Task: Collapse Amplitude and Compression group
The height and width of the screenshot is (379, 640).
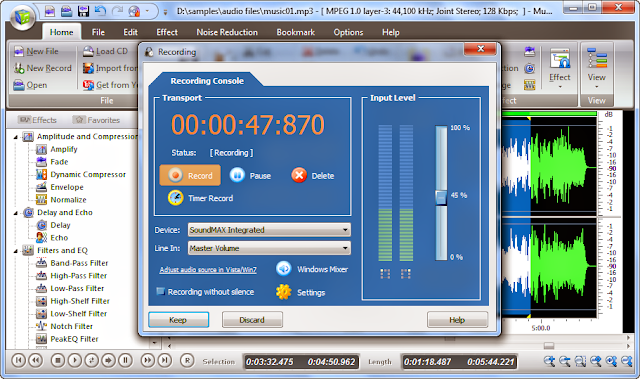Action: pyautogui.click(x=16, y=137)
